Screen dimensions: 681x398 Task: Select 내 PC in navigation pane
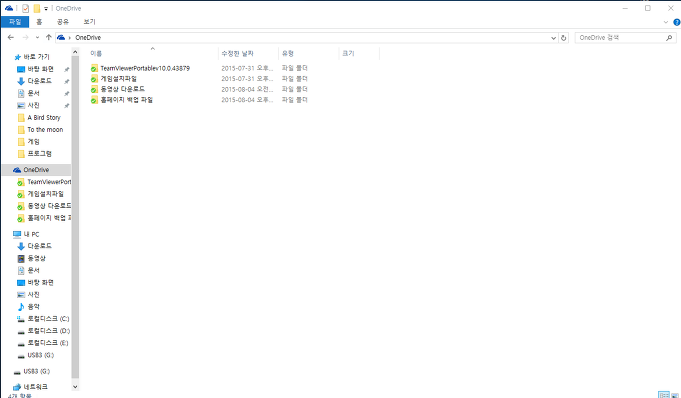31,235
